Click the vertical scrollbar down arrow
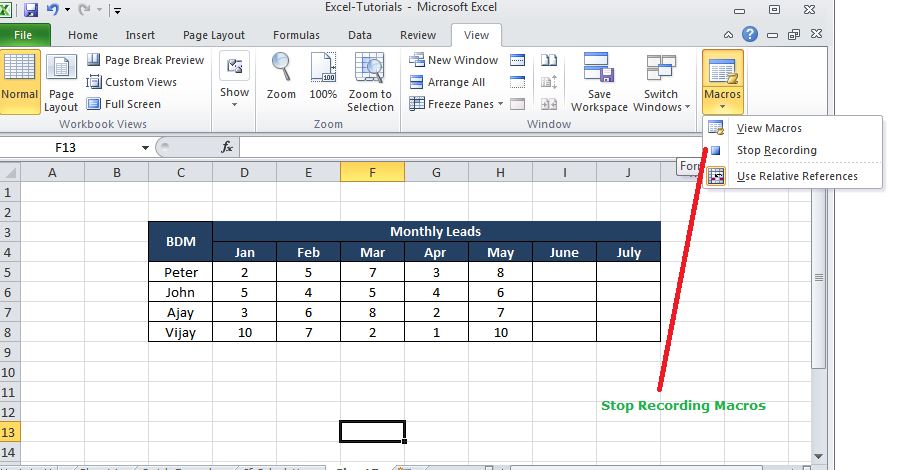 (819, 456)
